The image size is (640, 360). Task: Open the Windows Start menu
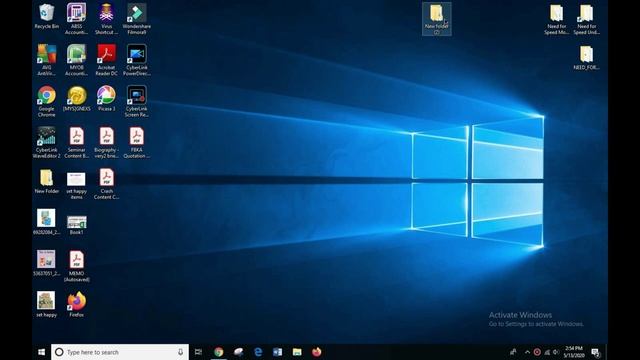[41, 352]
